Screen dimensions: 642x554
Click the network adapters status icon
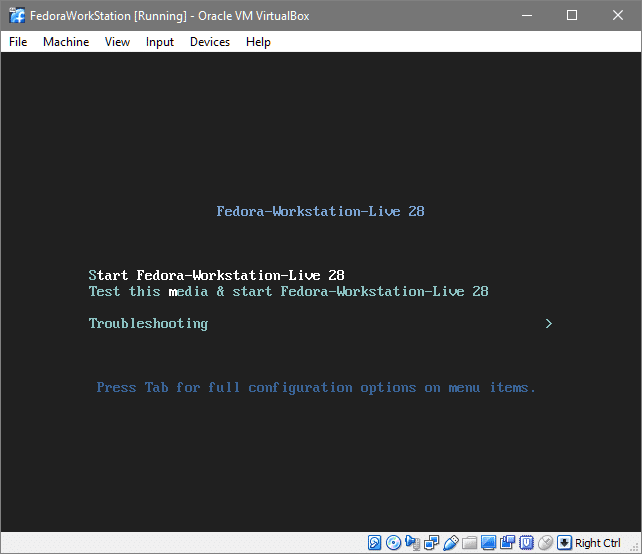(x=432, y=543)
